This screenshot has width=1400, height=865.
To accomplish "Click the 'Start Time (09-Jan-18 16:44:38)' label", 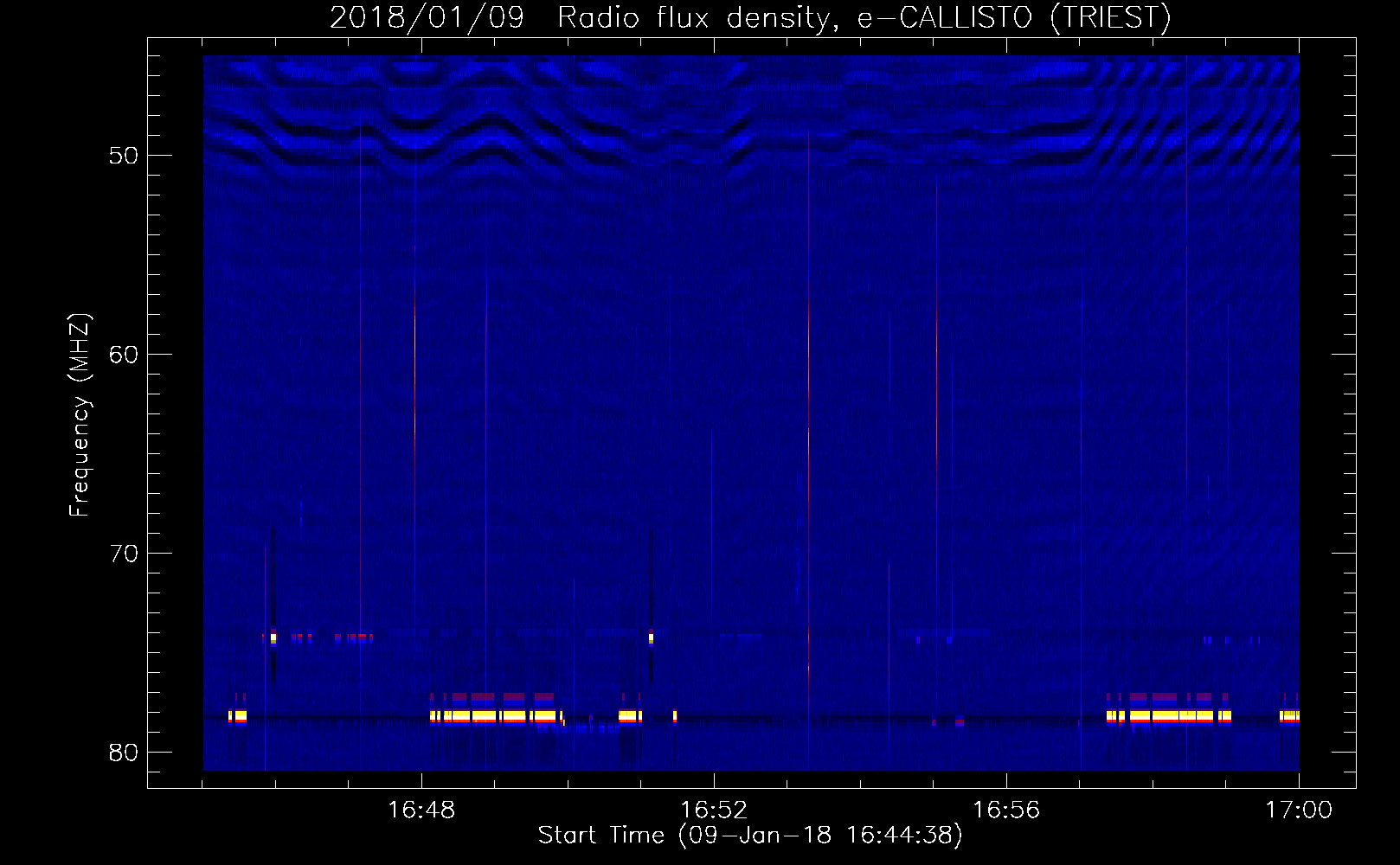I will pos(750,836).
